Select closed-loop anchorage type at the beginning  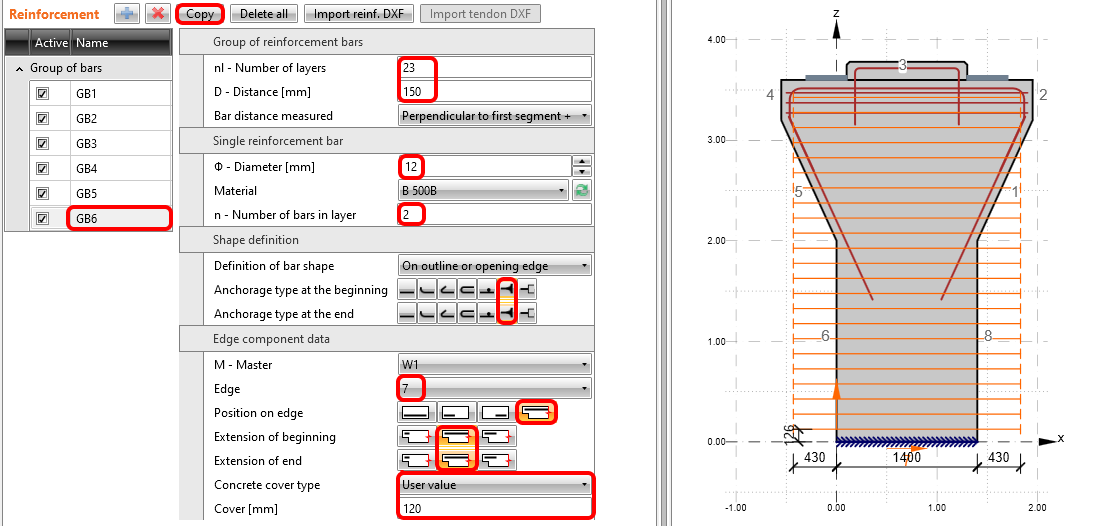pos(467,290)
